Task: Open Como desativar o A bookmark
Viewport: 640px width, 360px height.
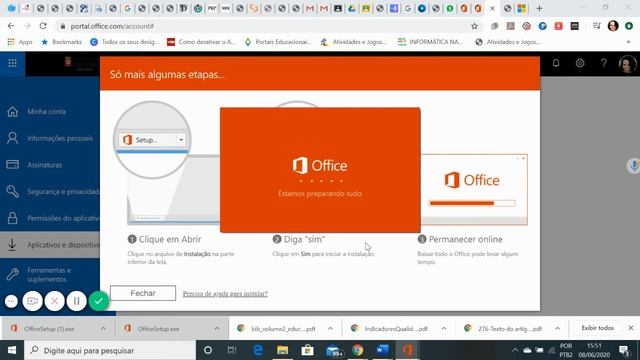Action: pos(201,42)
